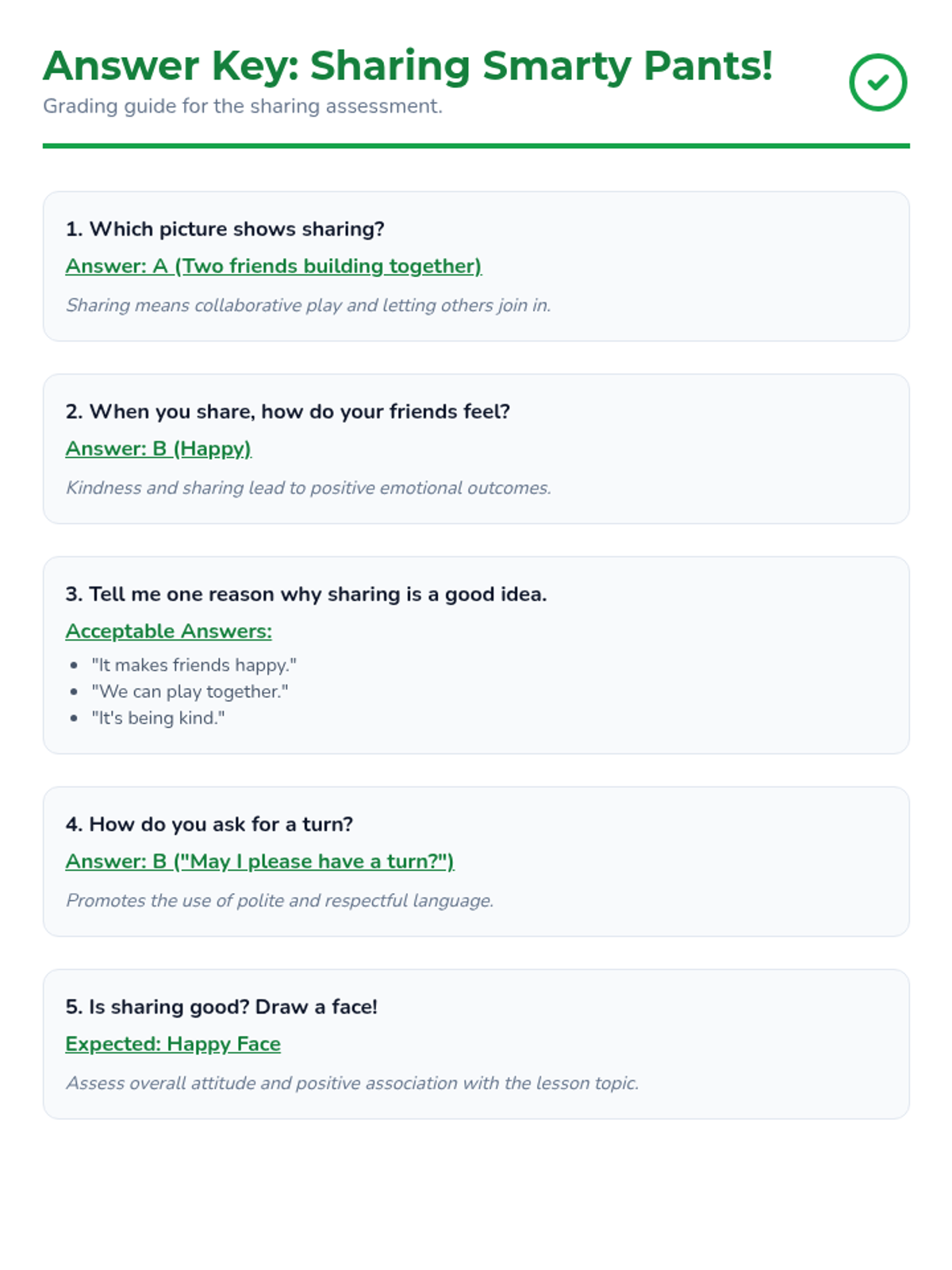The height and width of the screenshot is (1270, 952).
Task: Click the green circled checkmark icon
Action: click(877, 83)
